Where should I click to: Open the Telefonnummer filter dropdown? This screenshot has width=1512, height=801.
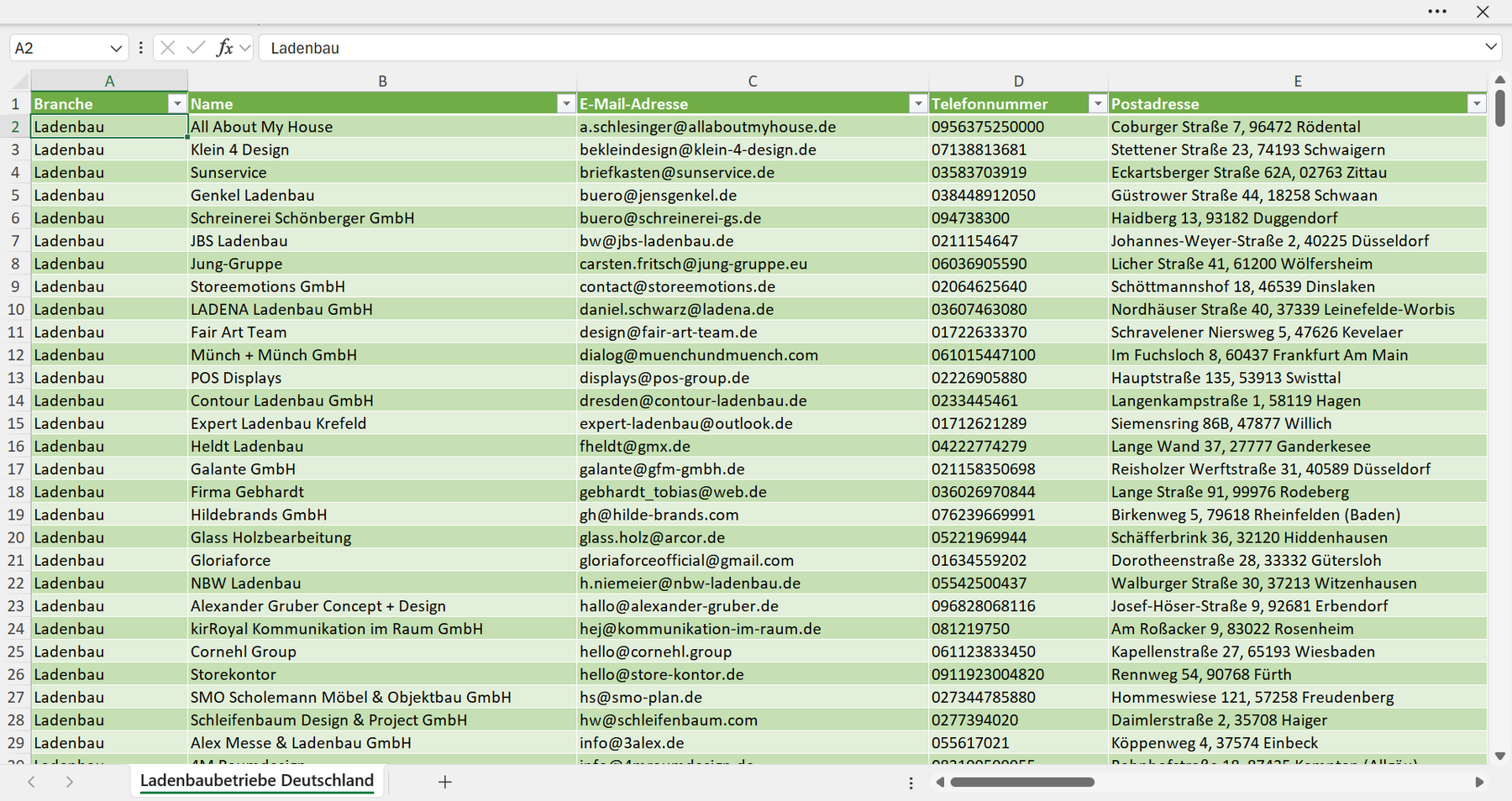1097,104
